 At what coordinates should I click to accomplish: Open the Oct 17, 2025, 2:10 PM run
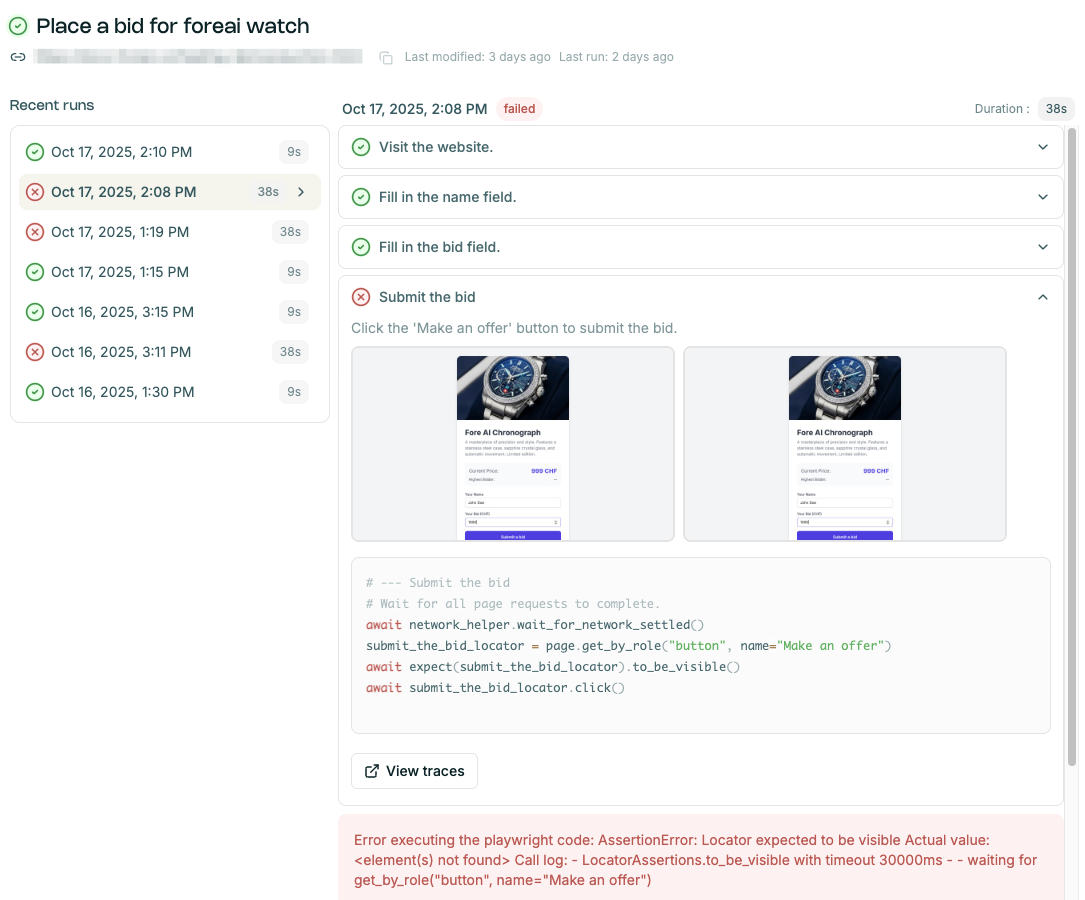coord(122,152)
